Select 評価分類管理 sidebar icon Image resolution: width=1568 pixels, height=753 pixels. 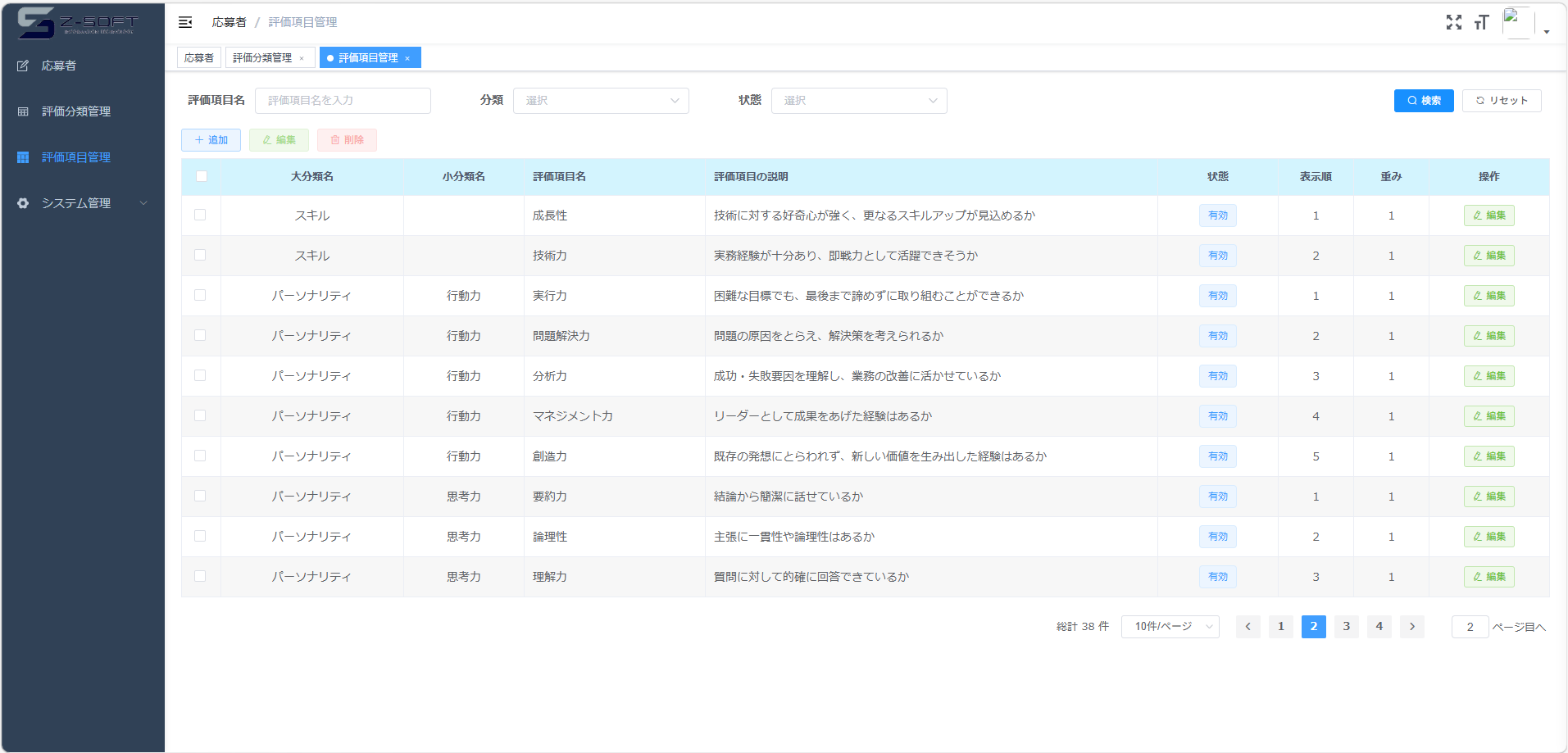[x=22, y=111]
